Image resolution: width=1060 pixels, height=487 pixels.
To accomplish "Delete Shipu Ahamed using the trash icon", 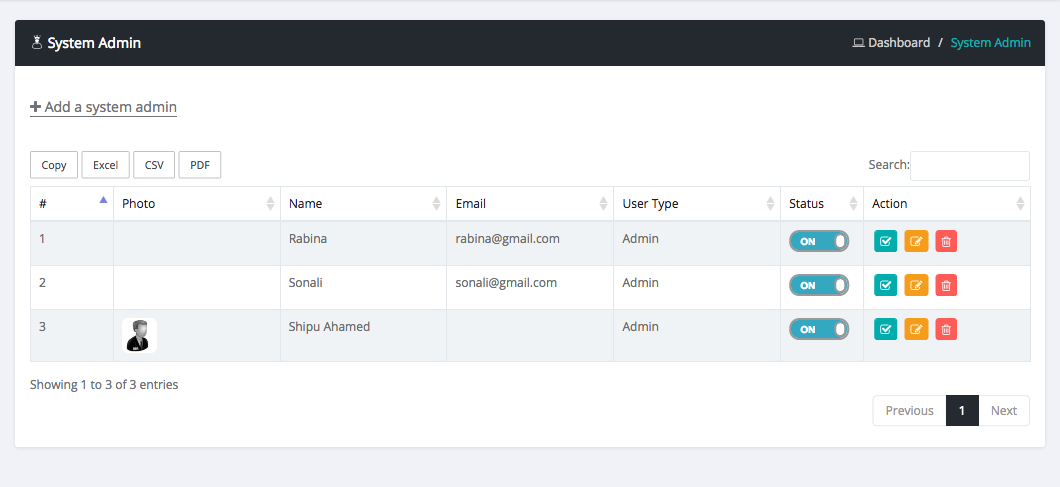I will coord(946,329).
